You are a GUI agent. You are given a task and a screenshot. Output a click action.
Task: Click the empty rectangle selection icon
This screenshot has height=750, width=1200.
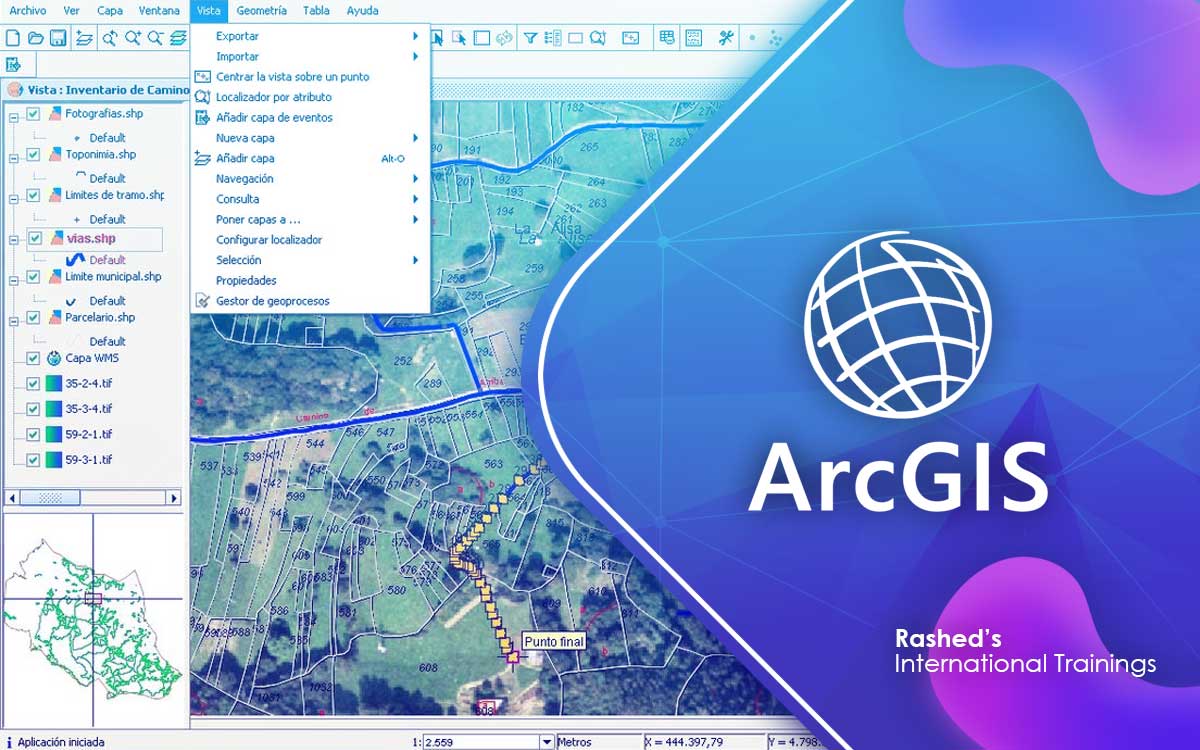481,38
